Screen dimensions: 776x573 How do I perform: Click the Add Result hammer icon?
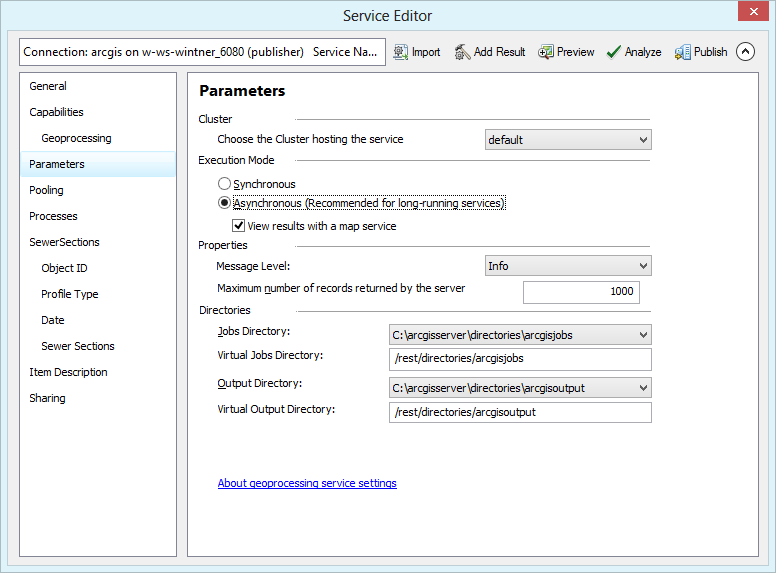[462, 52]
